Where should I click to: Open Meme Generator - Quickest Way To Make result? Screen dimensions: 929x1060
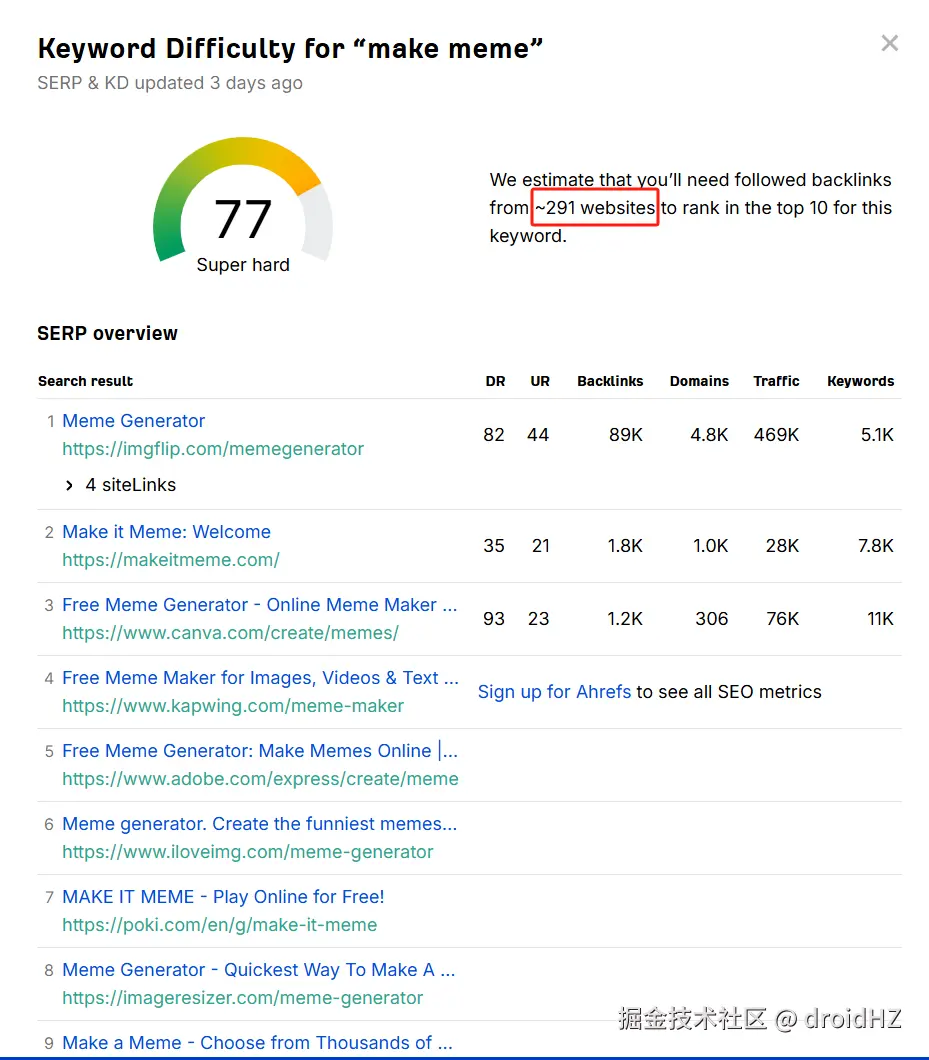tap(258, 969)
